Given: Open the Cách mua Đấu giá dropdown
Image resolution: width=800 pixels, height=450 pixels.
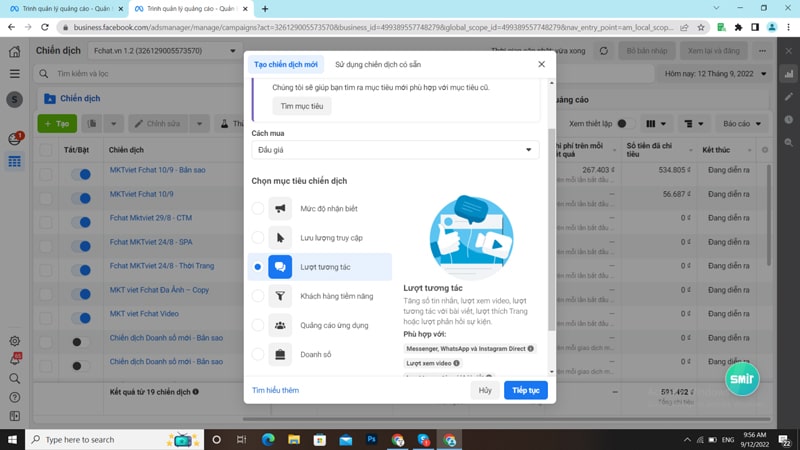Looking at the screenshot, I should (395, 150).
